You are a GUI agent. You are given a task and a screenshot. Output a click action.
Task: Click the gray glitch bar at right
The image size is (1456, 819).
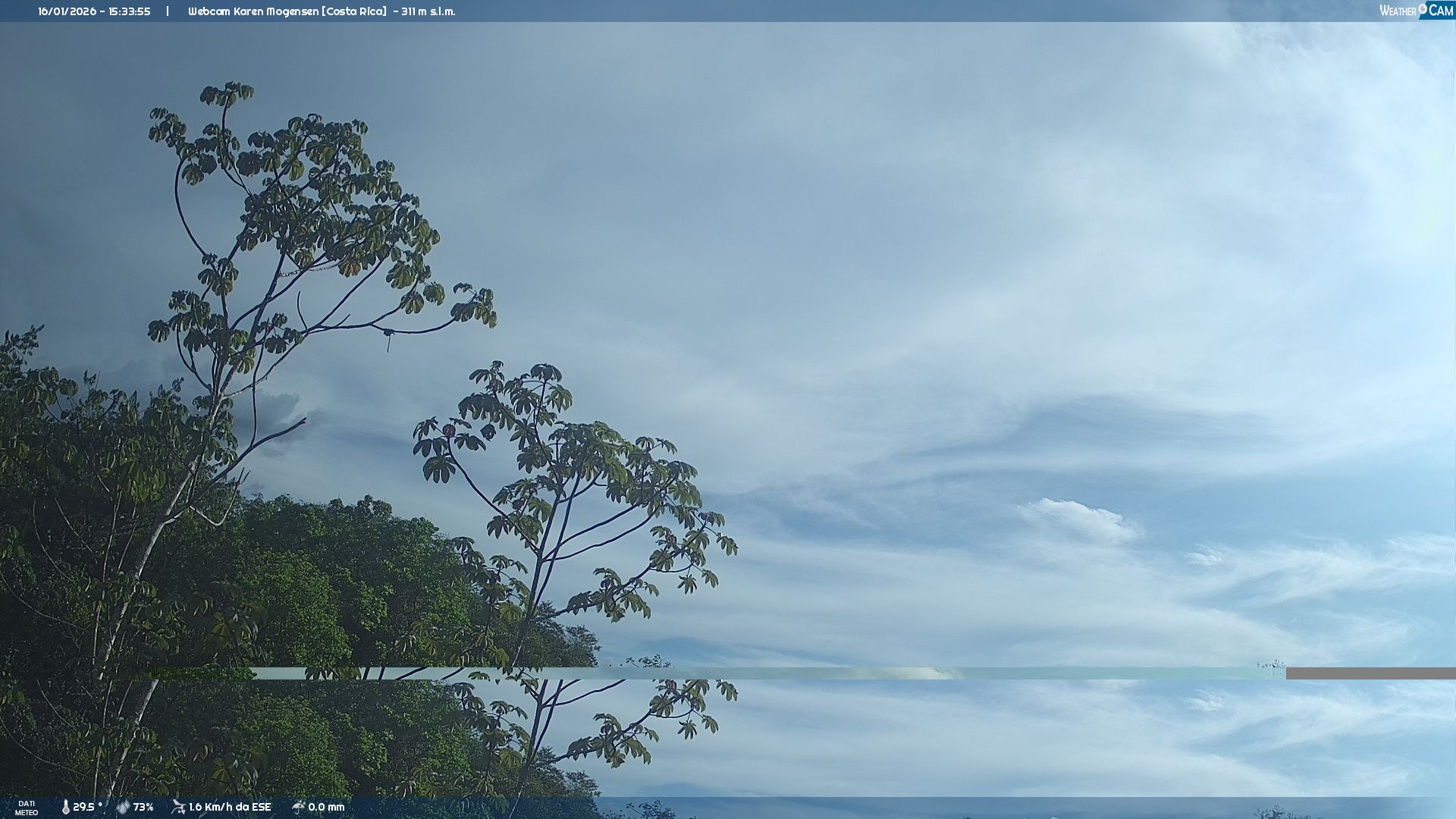[1370, 673]
